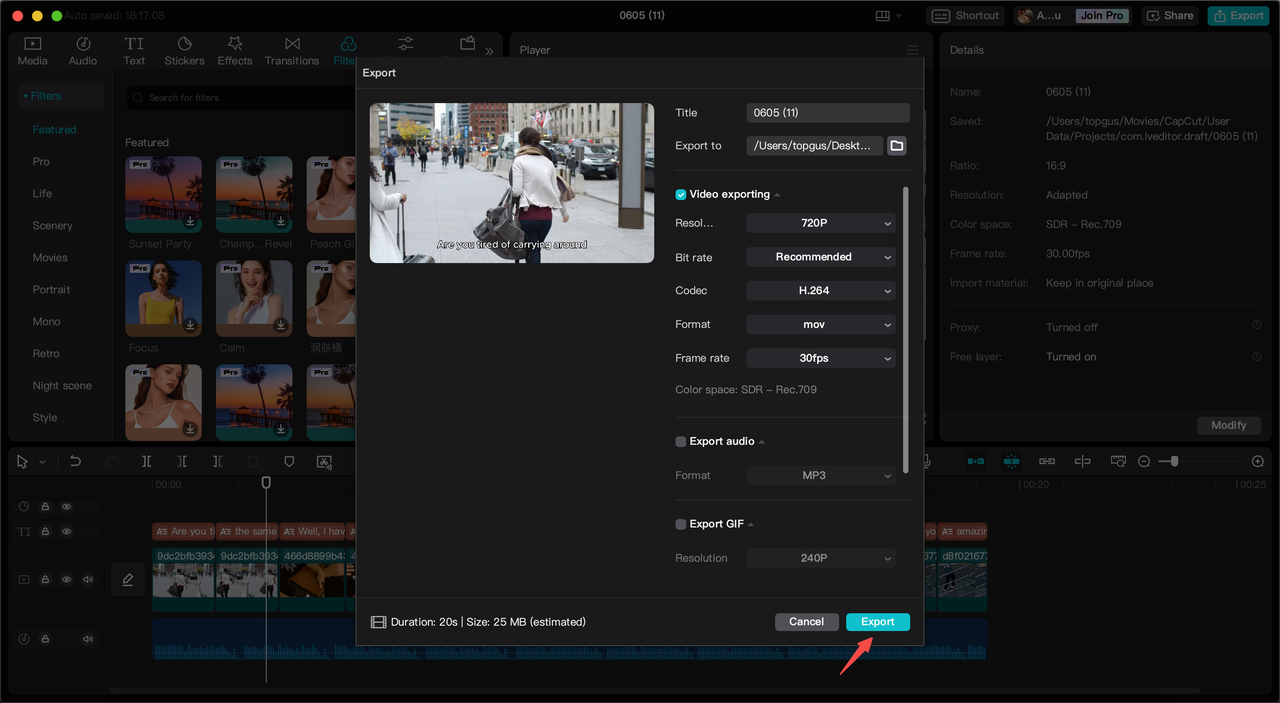The height and width of the screenshot is (703, 1280).
Task: Select the split clip tool in timeline toolbar
Action: tap(146, 461)
